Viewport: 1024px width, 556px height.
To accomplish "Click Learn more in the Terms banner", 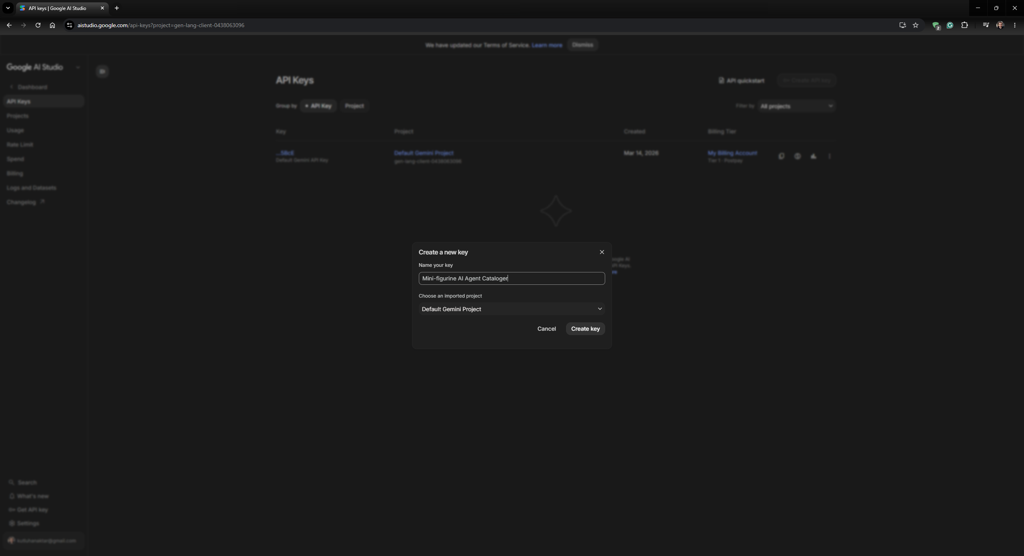I will (547, 45).
